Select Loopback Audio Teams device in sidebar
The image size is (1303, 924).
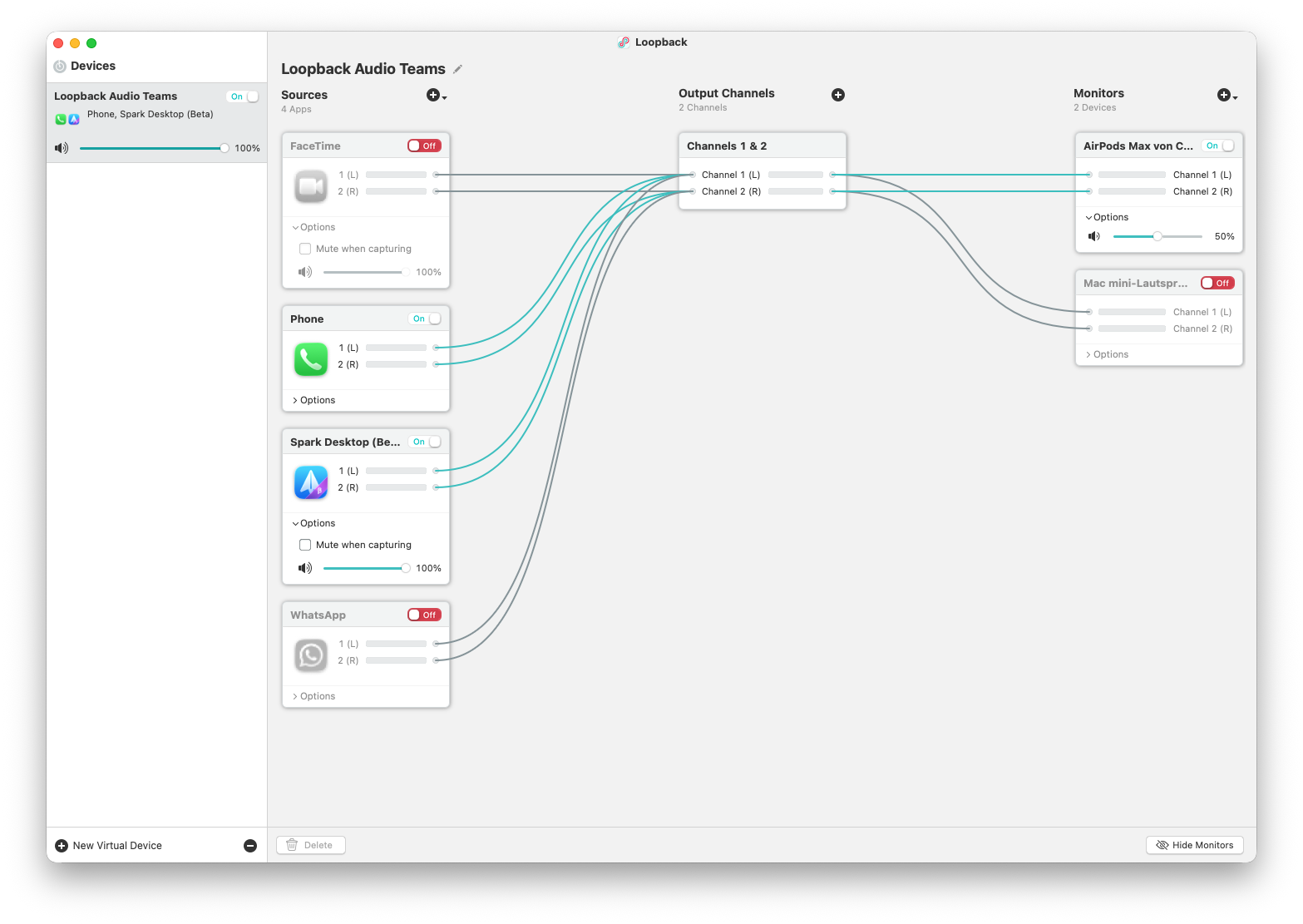click(x=133, y=105)
